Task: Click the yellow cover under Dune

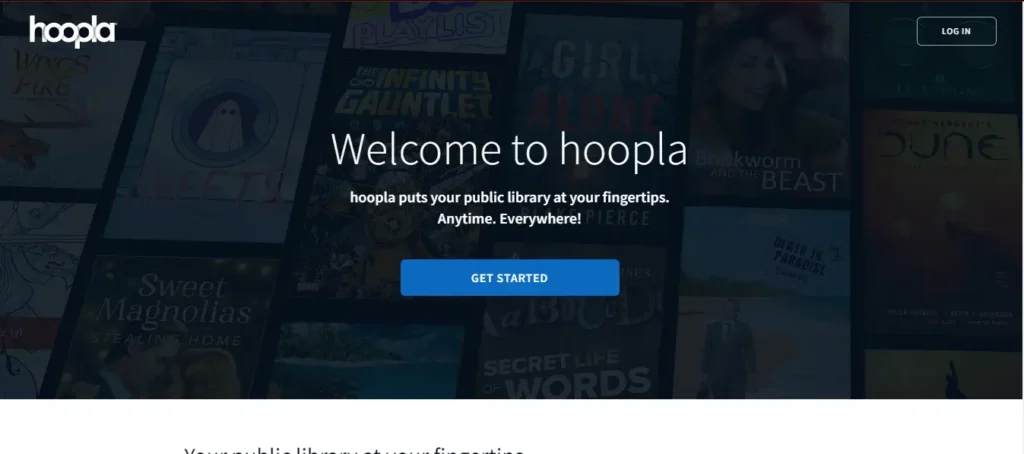Action: pyautogui.click(x=944, y=374)
